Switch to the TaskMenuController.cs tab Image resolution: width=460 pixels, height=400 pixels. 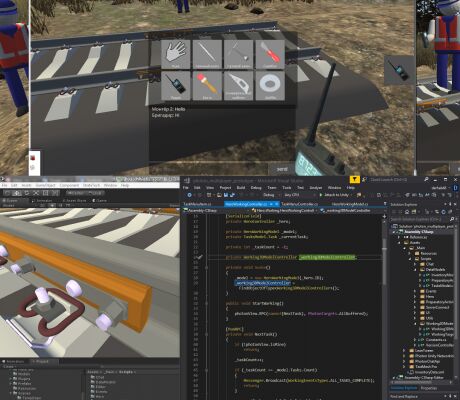tap(299, 204)
